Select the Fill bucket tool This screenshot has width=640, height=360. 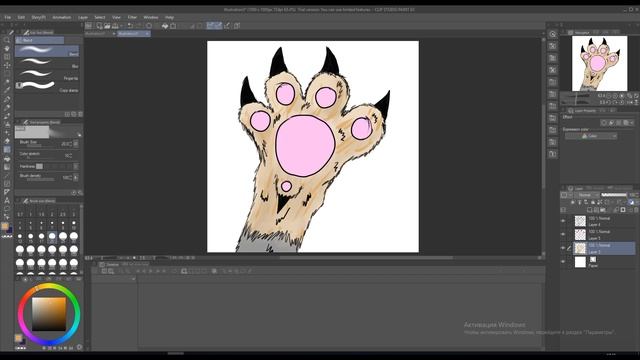7,158
